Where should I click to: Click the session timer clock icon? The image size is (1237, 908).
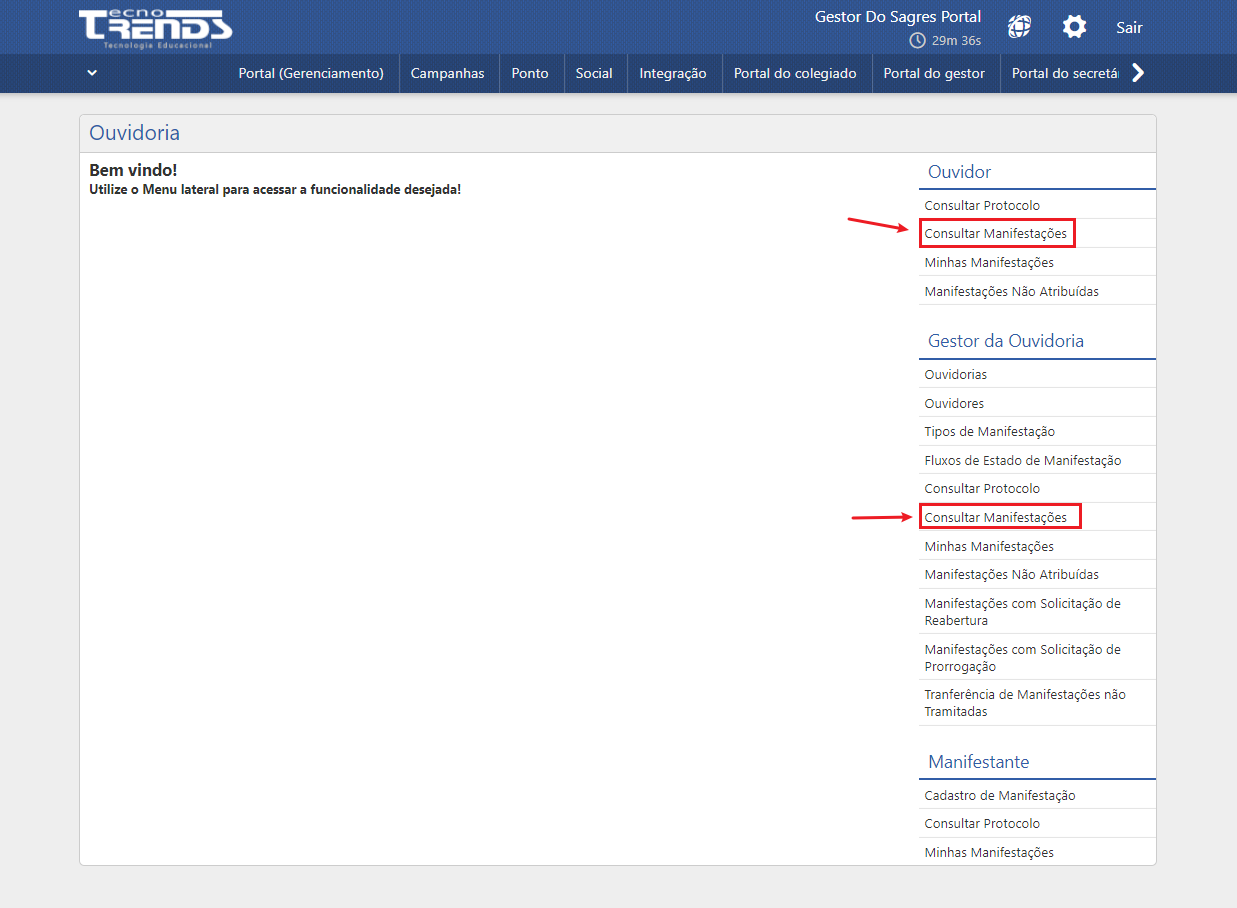917,41
